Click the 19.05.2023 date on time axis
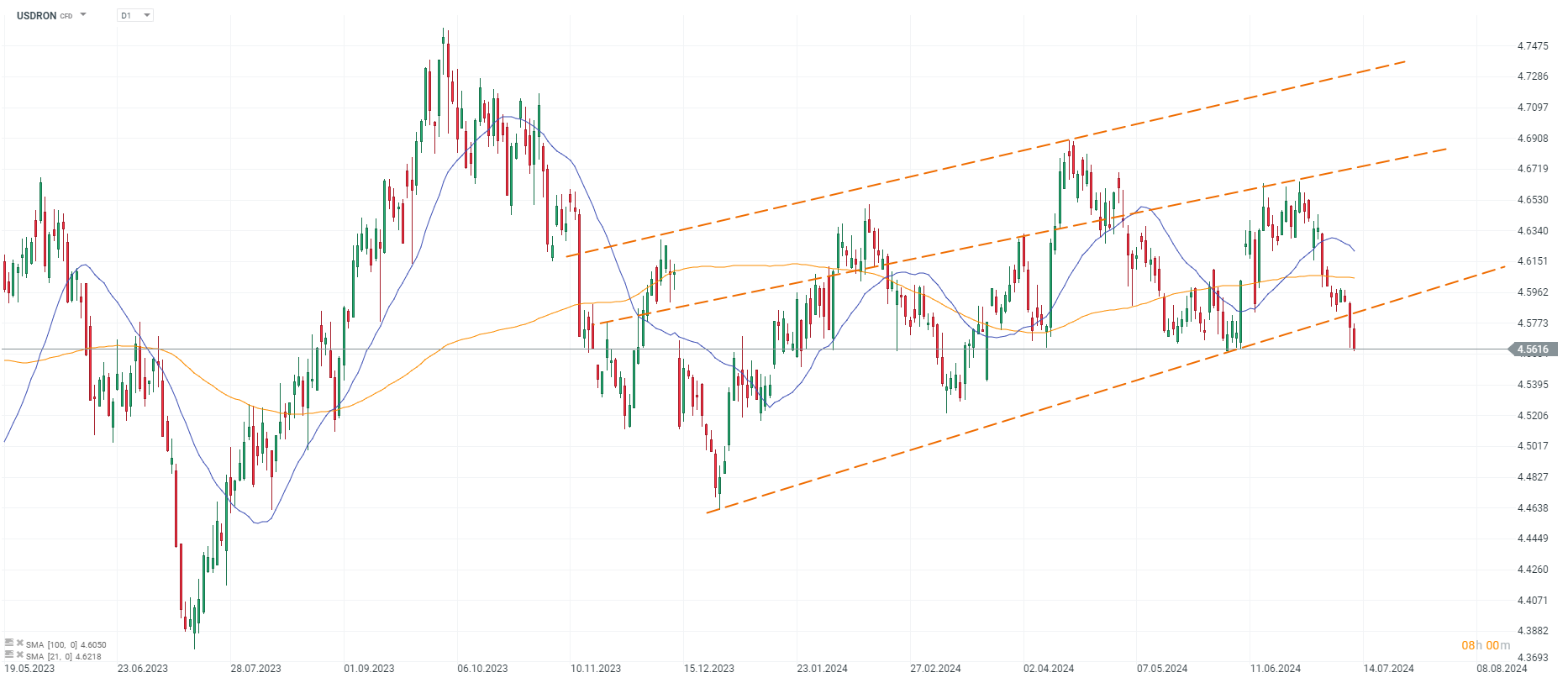This screenshot has width=1568, height=683. pyautogui.click(x=29, y=669)
